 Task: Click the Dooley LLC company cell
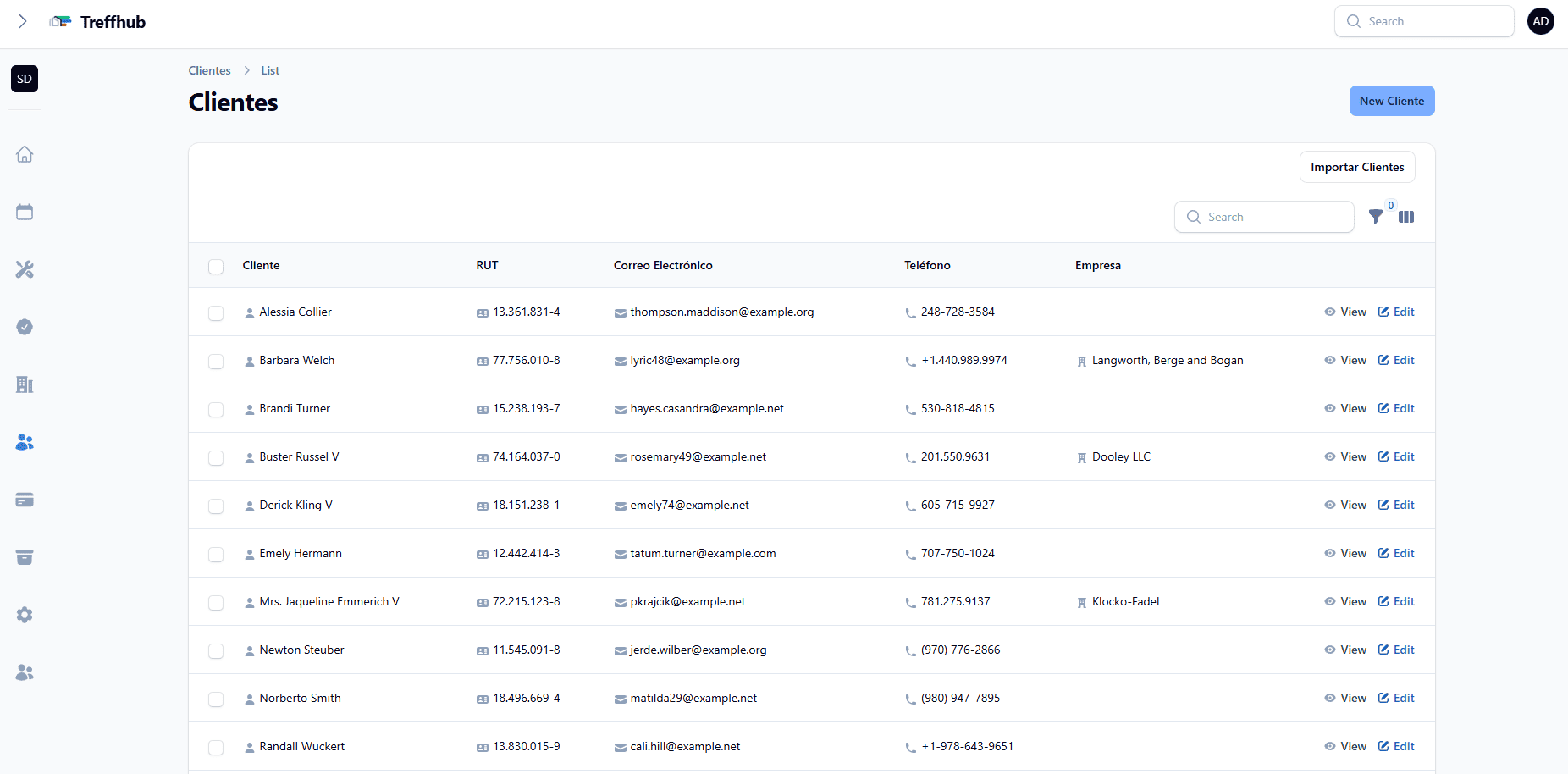click(1121, 456)
